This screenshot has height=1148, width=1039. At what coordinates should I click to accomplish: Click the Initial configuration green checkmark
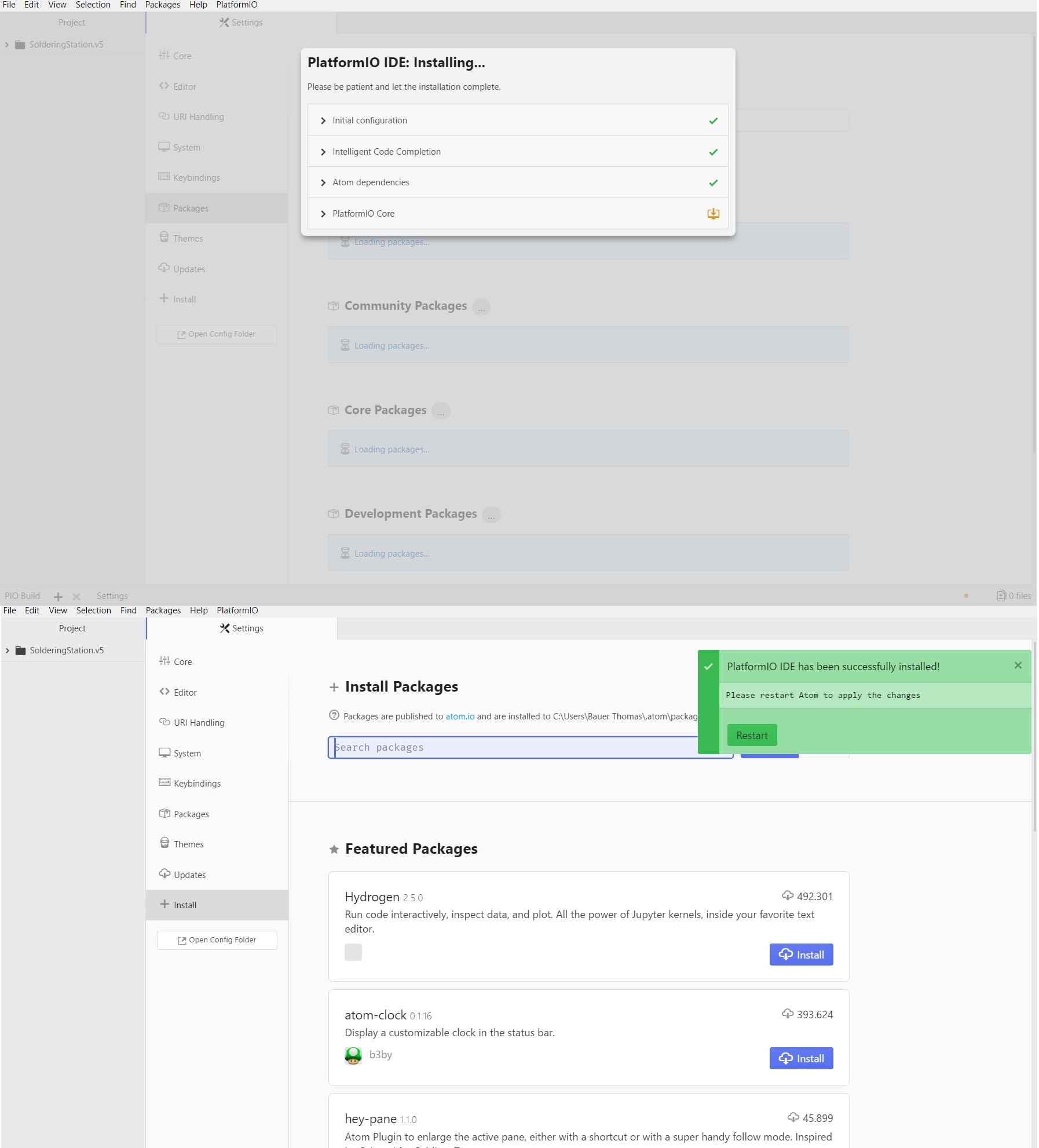click(713, 120)
